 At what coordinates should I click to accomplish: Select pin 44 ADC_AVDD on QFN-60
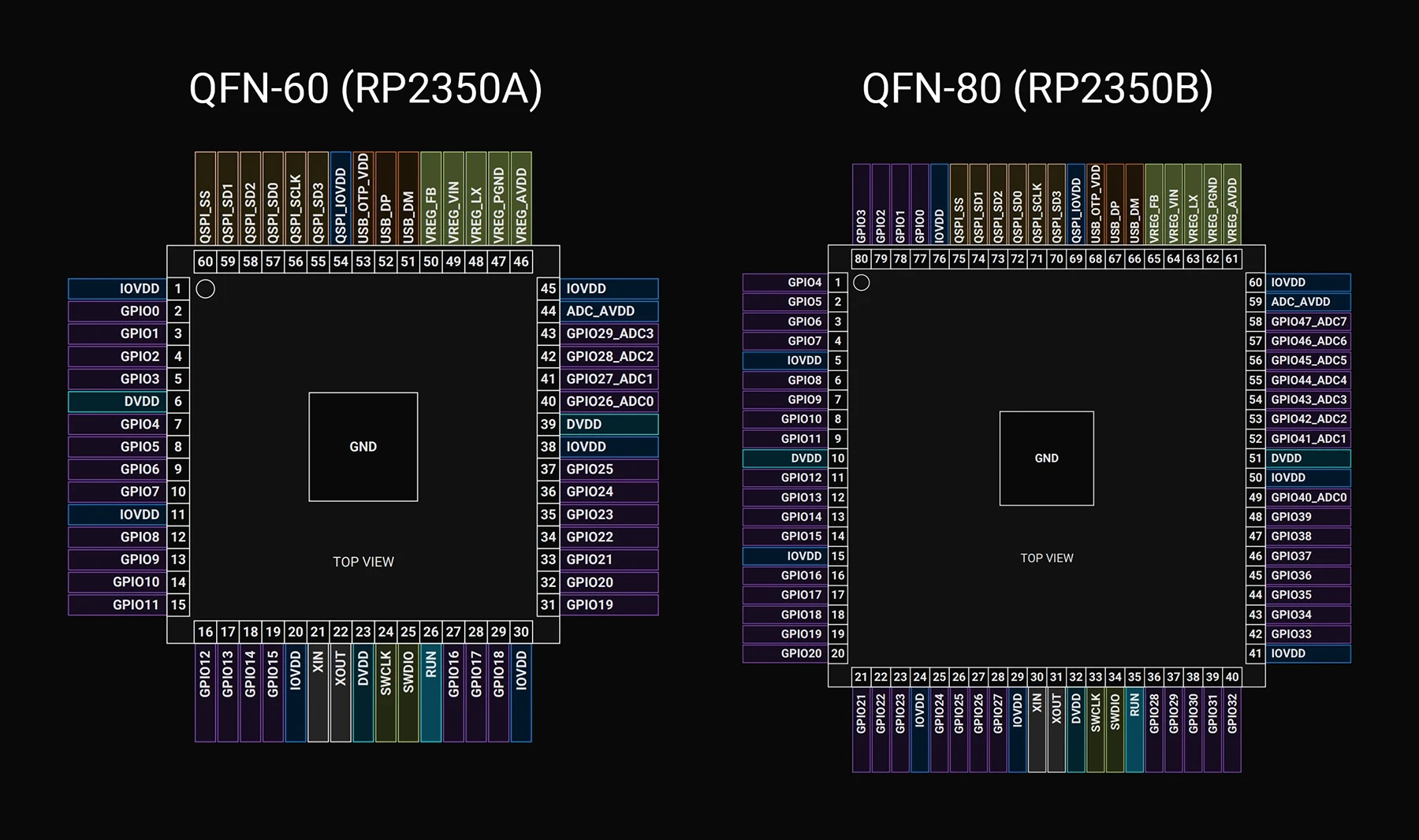(x=601, y=310)
